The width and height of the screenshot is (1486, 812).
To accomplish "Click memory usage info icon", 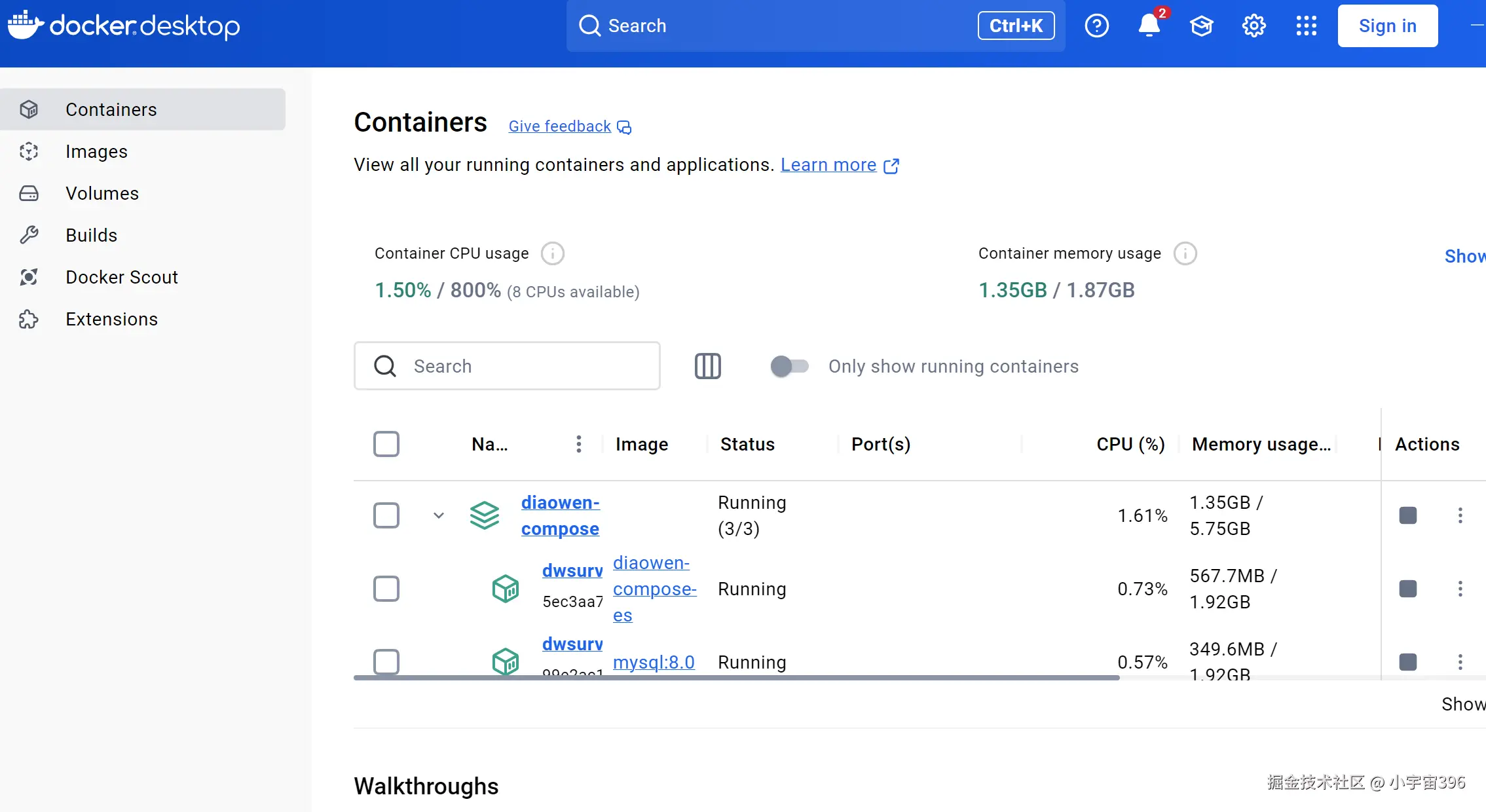I will (x=1185, y=253).
